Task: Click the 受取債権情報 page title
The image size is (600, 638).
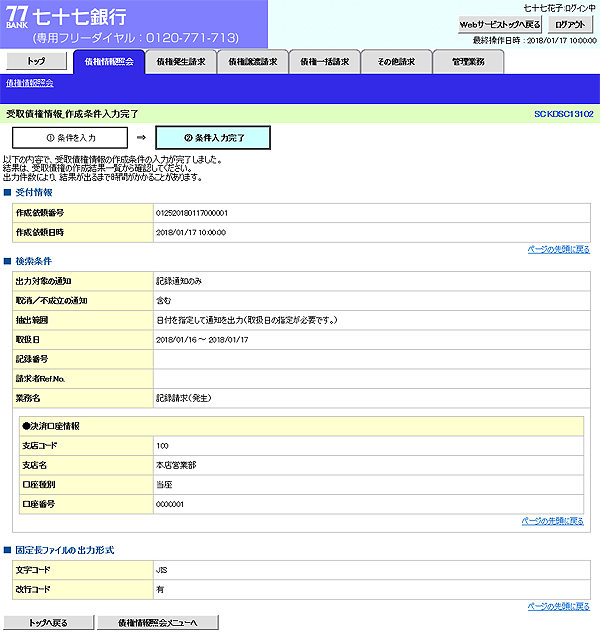Action: pyautogui.click(x=72, y=114)
